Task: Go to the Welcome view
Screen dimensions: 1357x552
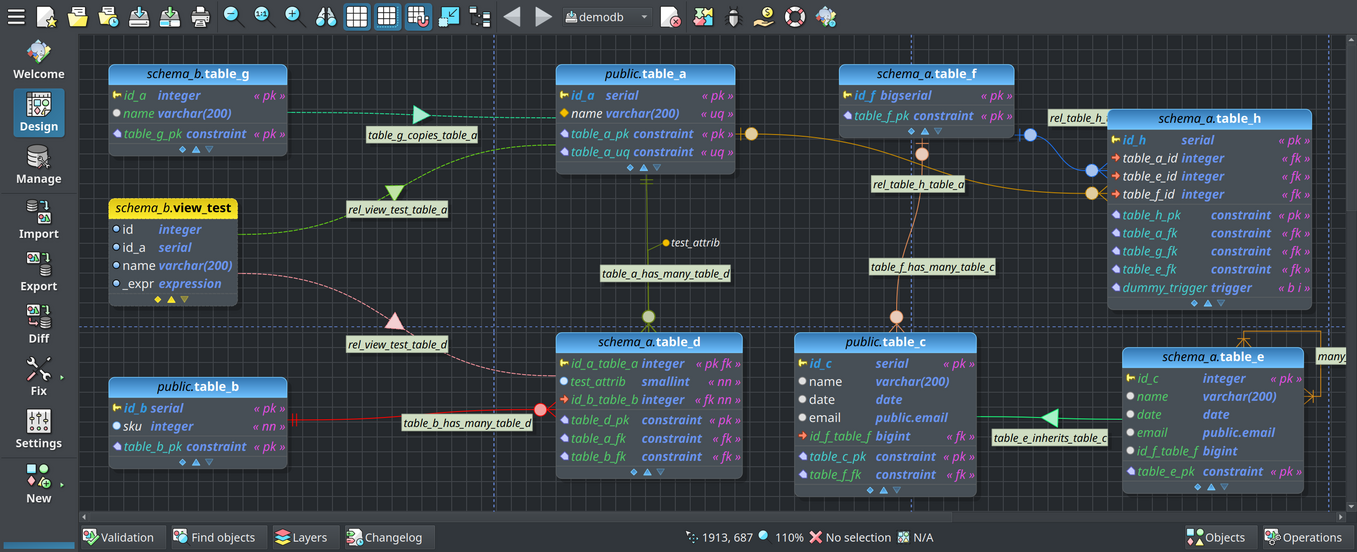Action: point(38,60)
